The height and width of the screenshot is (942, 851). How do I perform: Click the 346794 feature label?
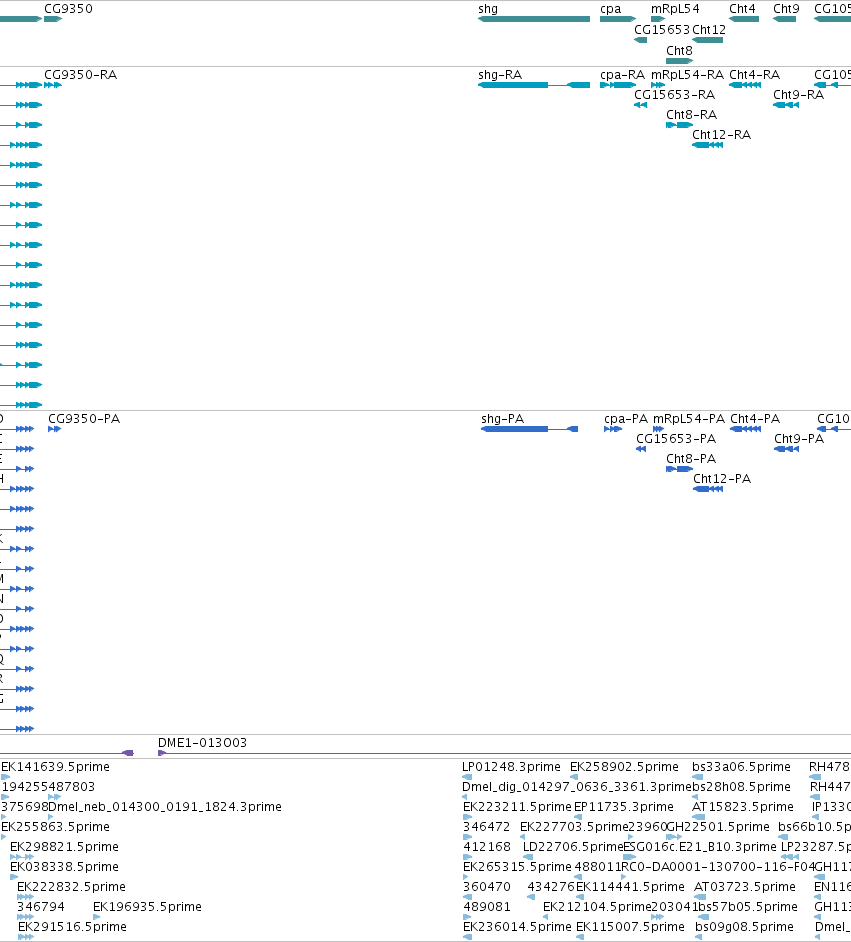pos(41,907)
